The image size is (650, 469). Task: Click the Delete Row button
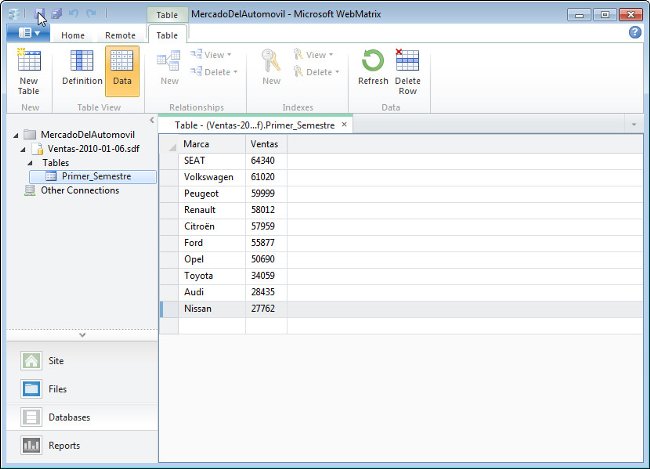click(x=407, y=72)
